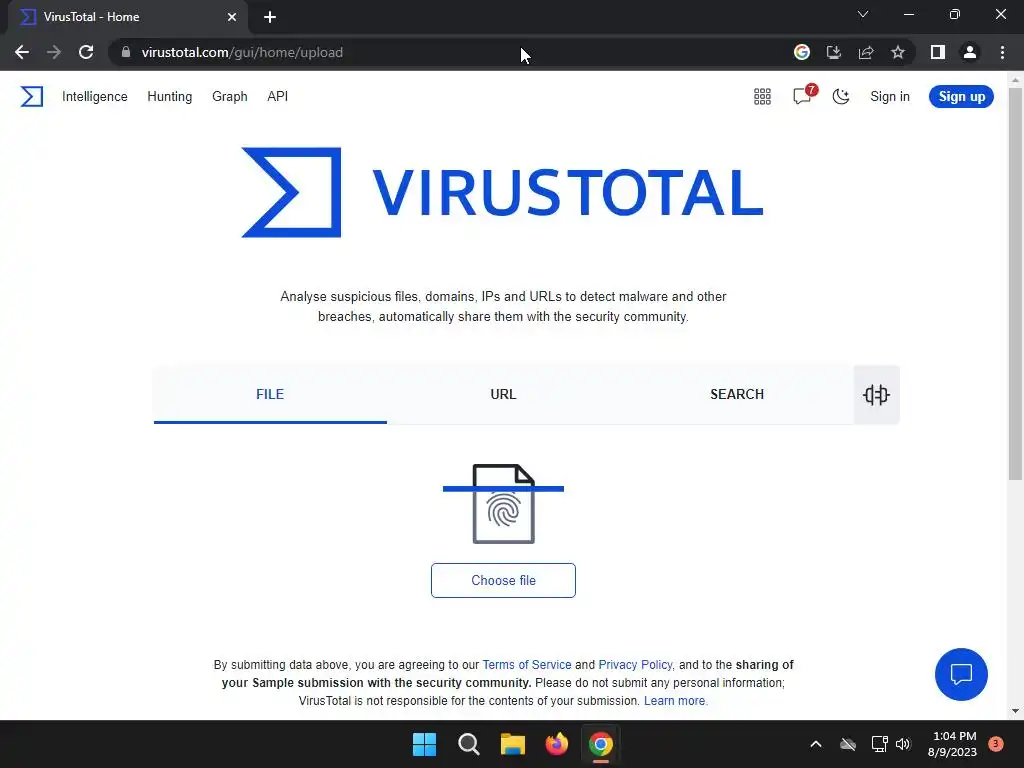Select the FILE tab
The height and width of the screenshot is (768, 1024).
(x=270, y=394)
